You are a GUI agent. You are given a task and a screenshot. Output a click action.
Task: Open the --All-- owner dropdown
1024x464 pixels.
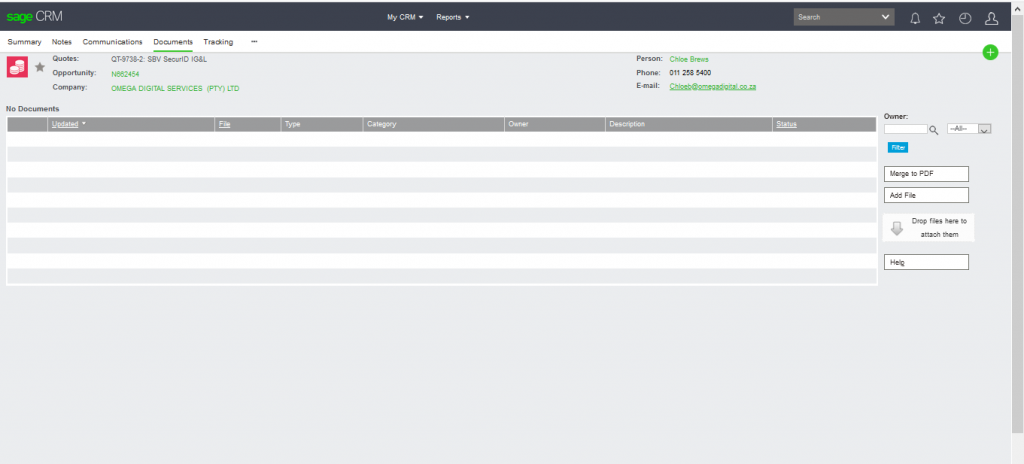968,129
